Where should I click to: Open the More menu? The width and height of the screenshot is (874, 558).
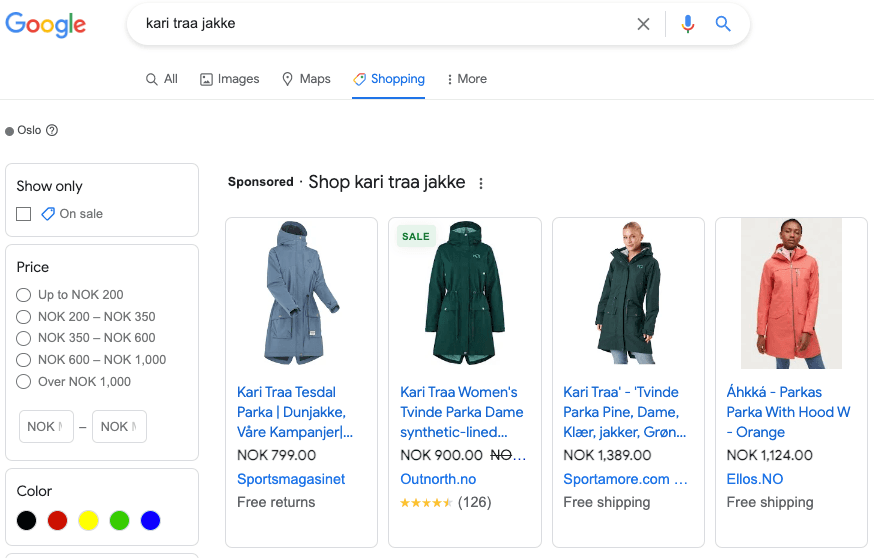[x=467, y=79]
